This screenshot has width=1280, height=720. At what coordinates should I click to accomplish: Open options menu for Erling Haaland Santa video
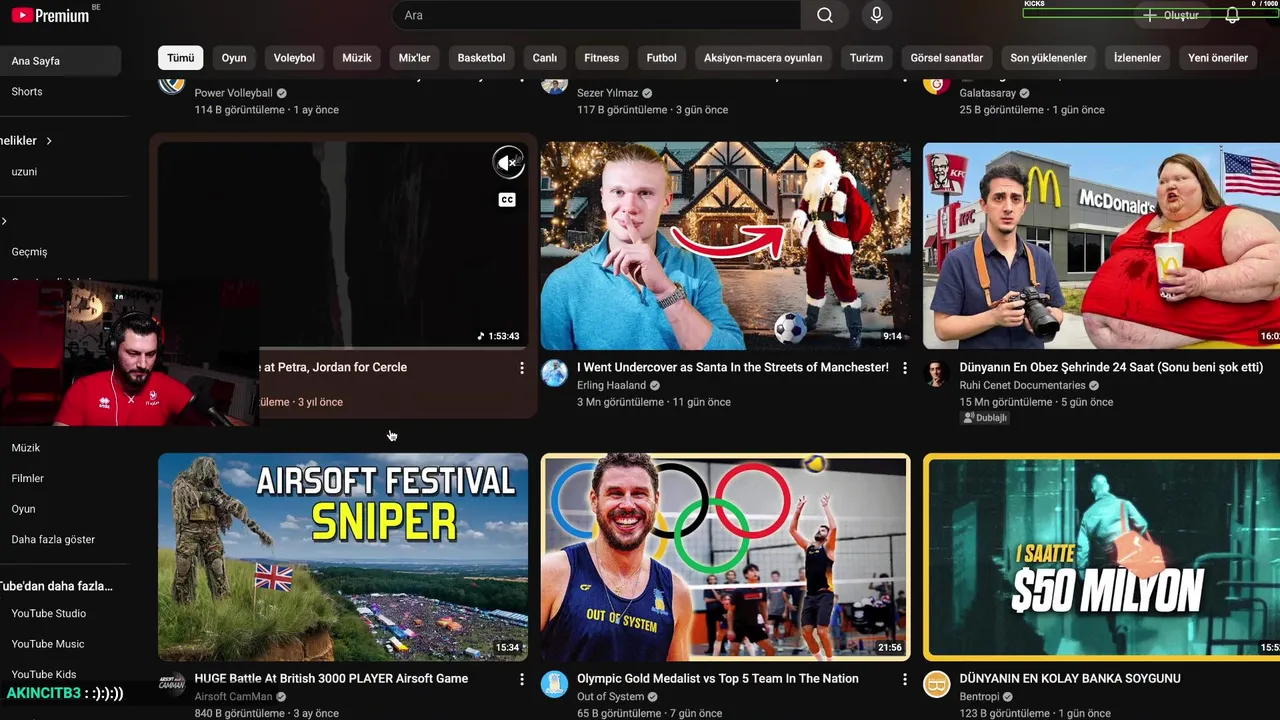pos(904,368)
